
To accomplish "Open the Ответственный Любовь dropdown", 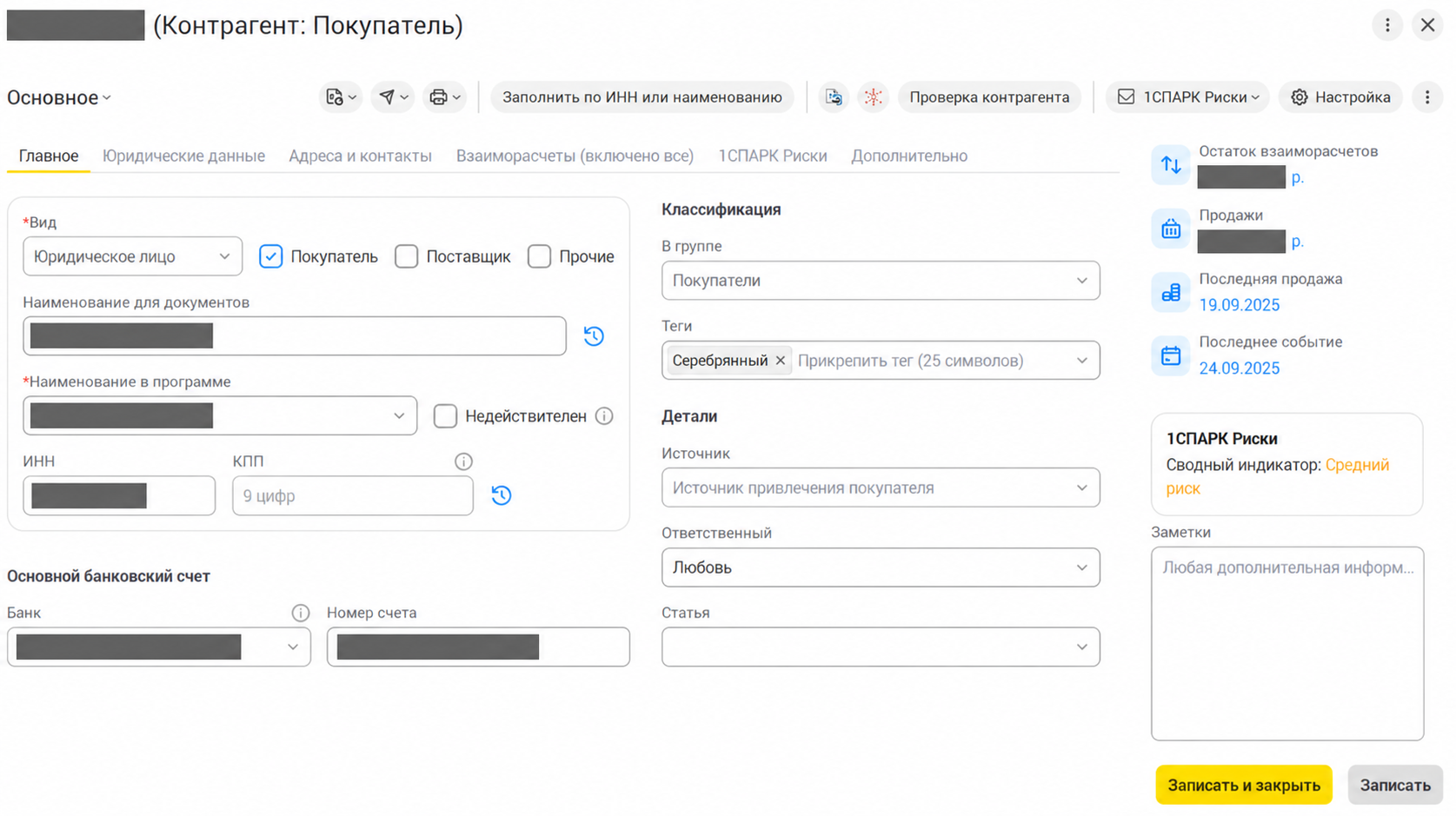I will click(x=881, y=567).
